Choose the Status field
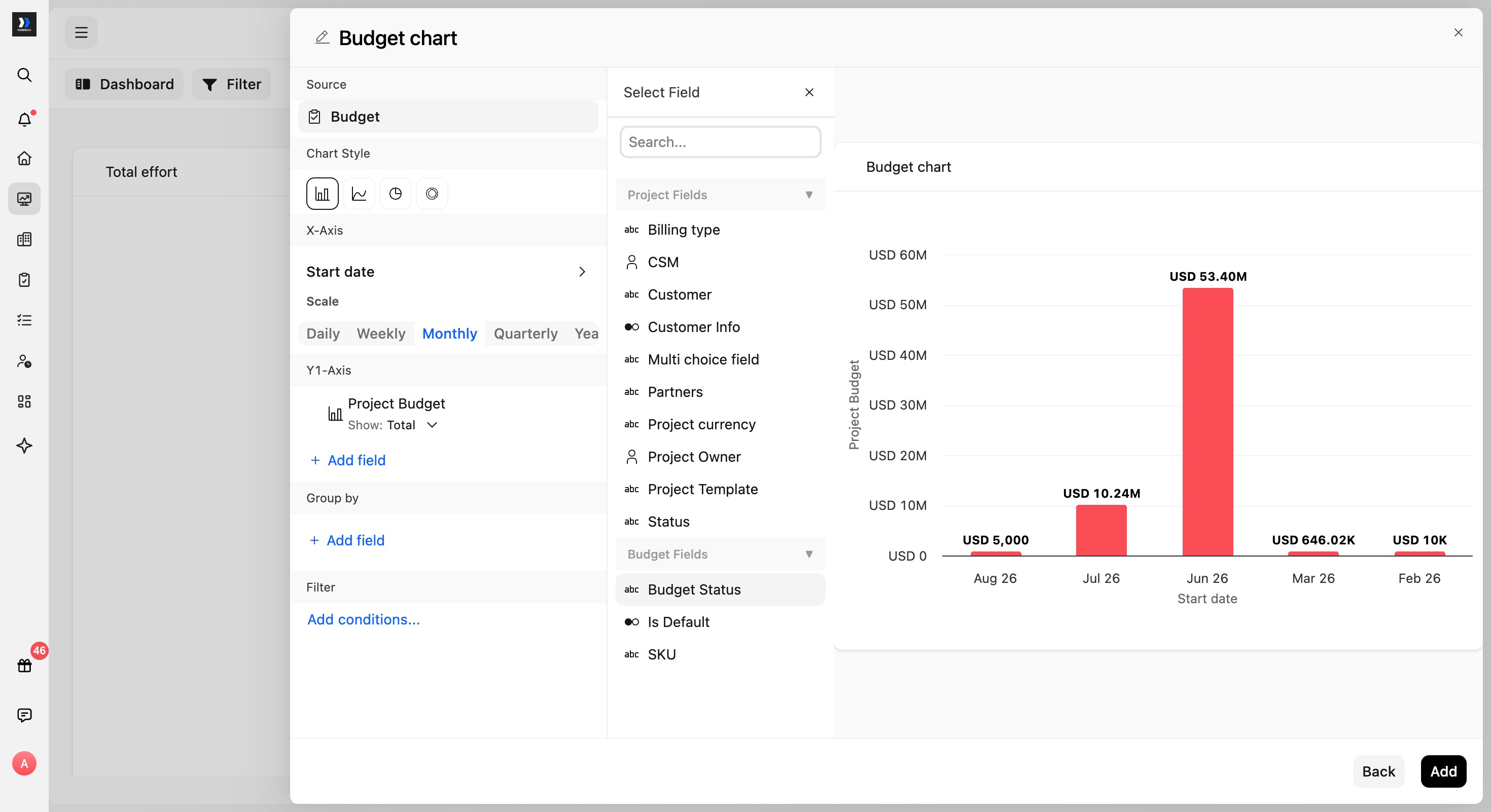 pyautogui.click(x=721, y=521)
